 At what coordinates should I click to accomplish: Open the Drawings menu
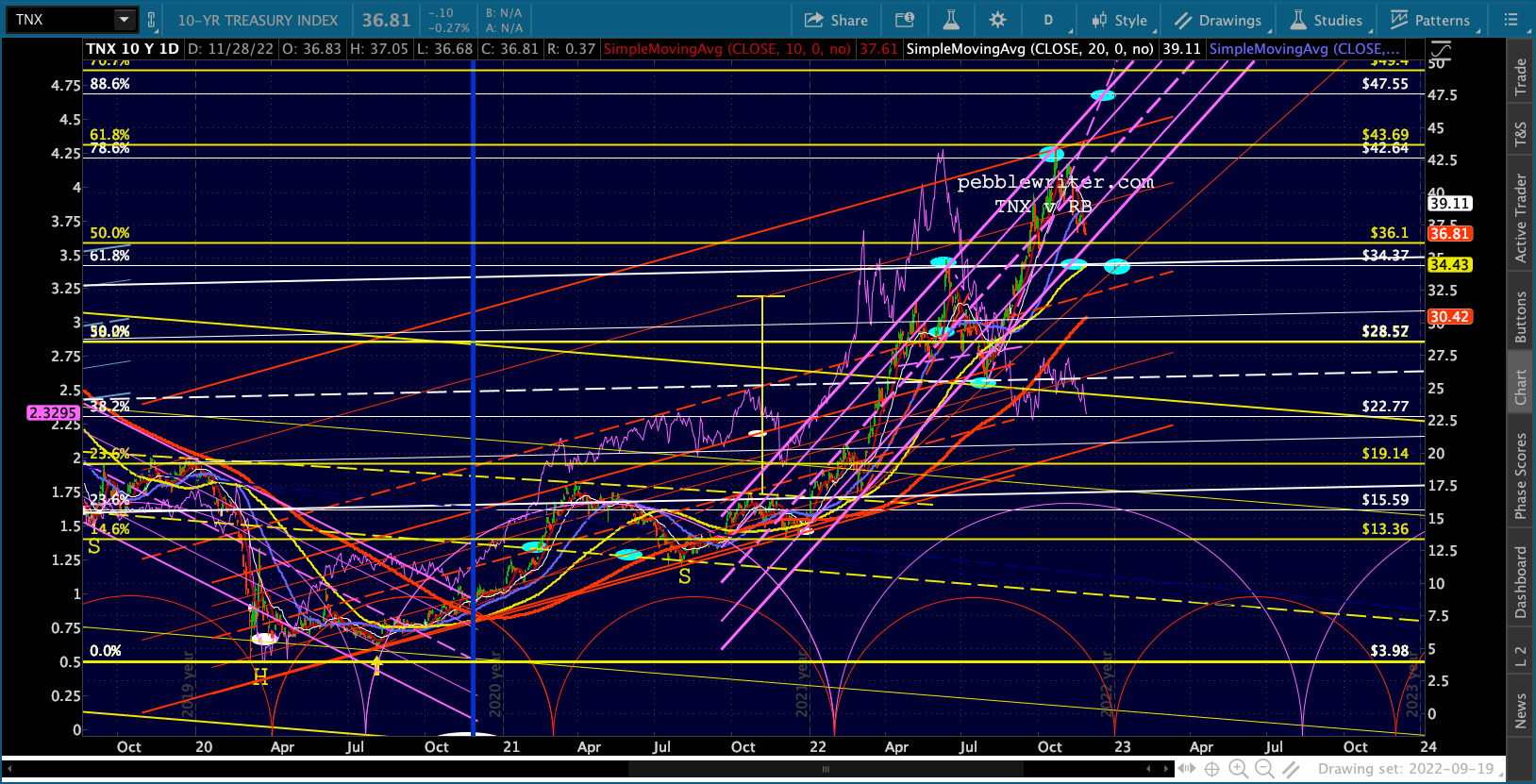(1218, 20)
